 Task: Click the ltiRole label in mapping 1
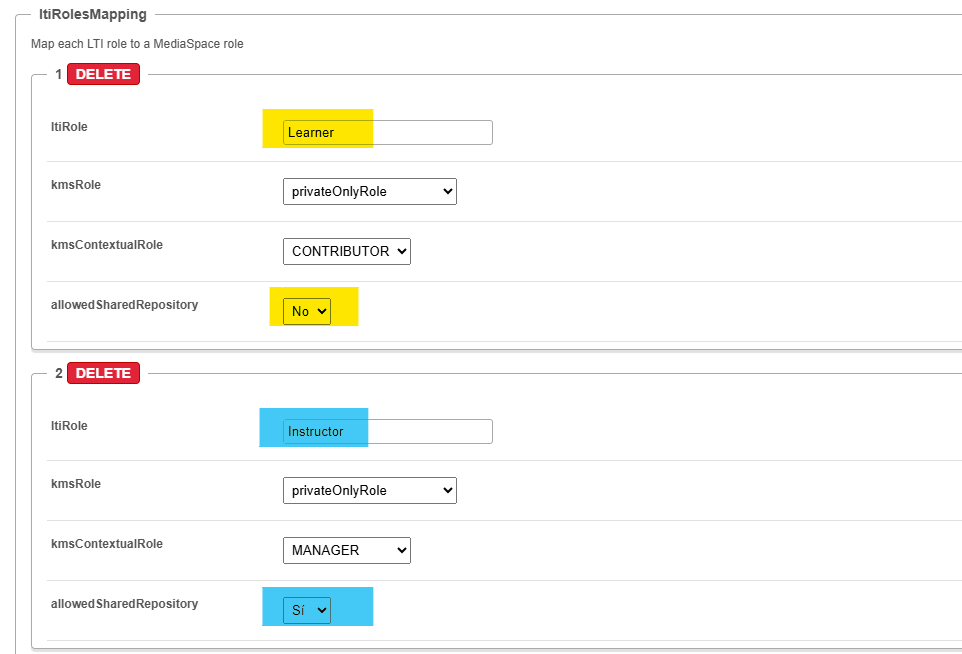pyautogui.click(x=69, y=127)
